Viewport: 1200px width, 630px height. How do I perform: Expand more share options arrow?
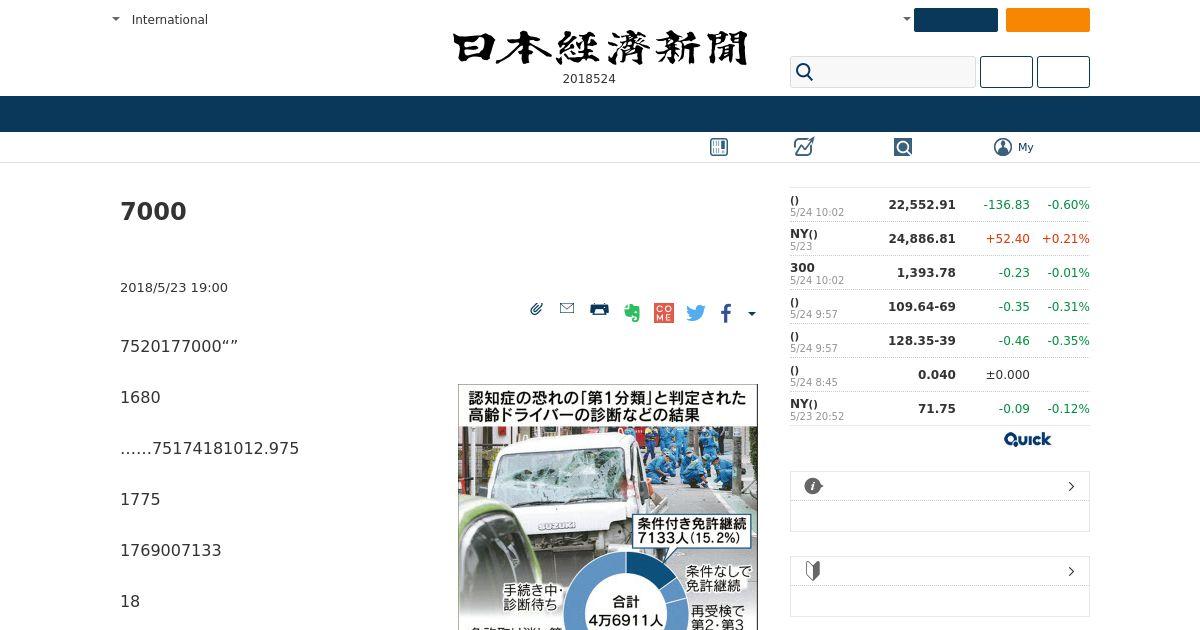point(752,314)
